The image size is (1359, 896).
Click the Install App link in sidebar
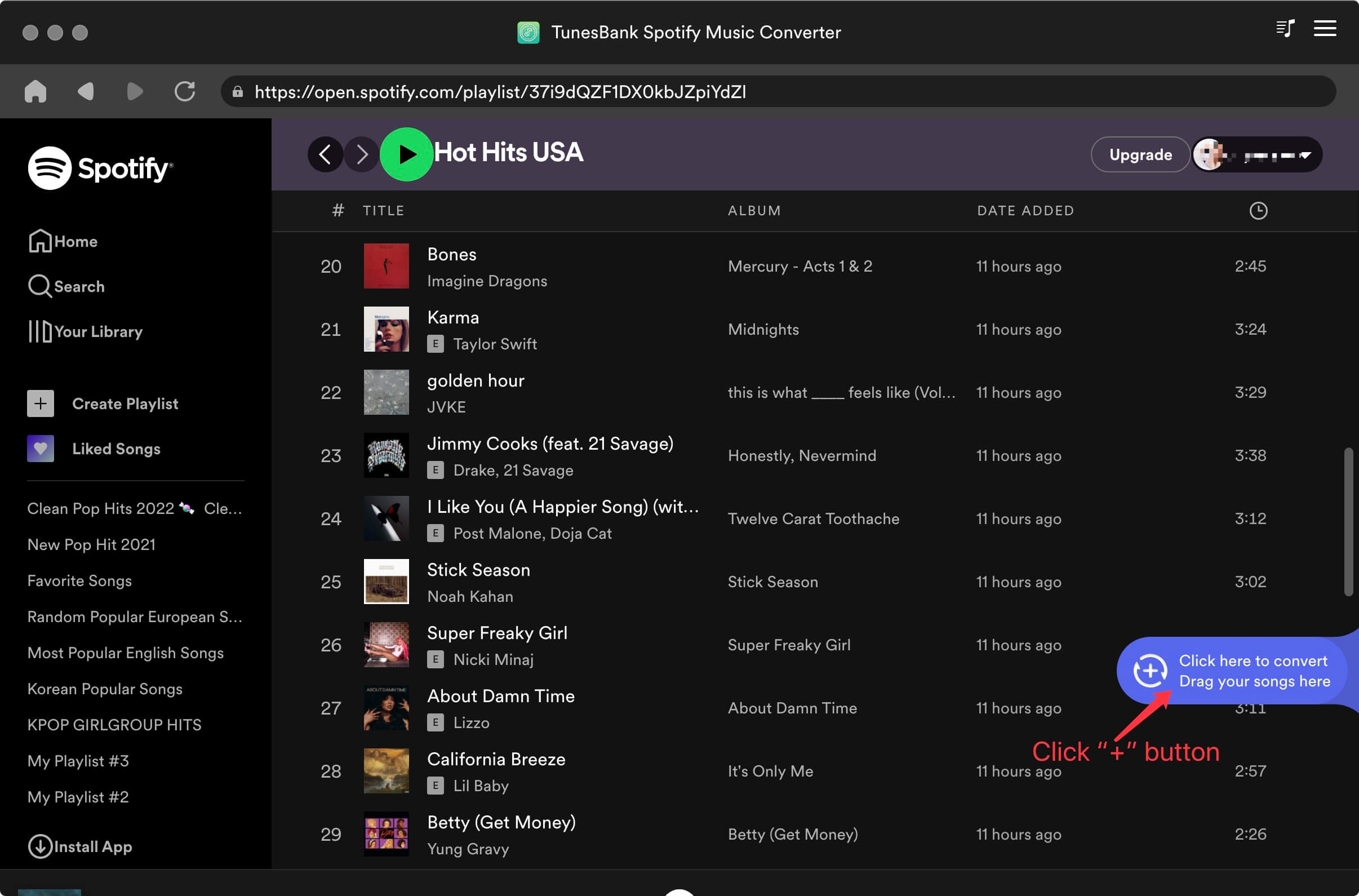79,844
